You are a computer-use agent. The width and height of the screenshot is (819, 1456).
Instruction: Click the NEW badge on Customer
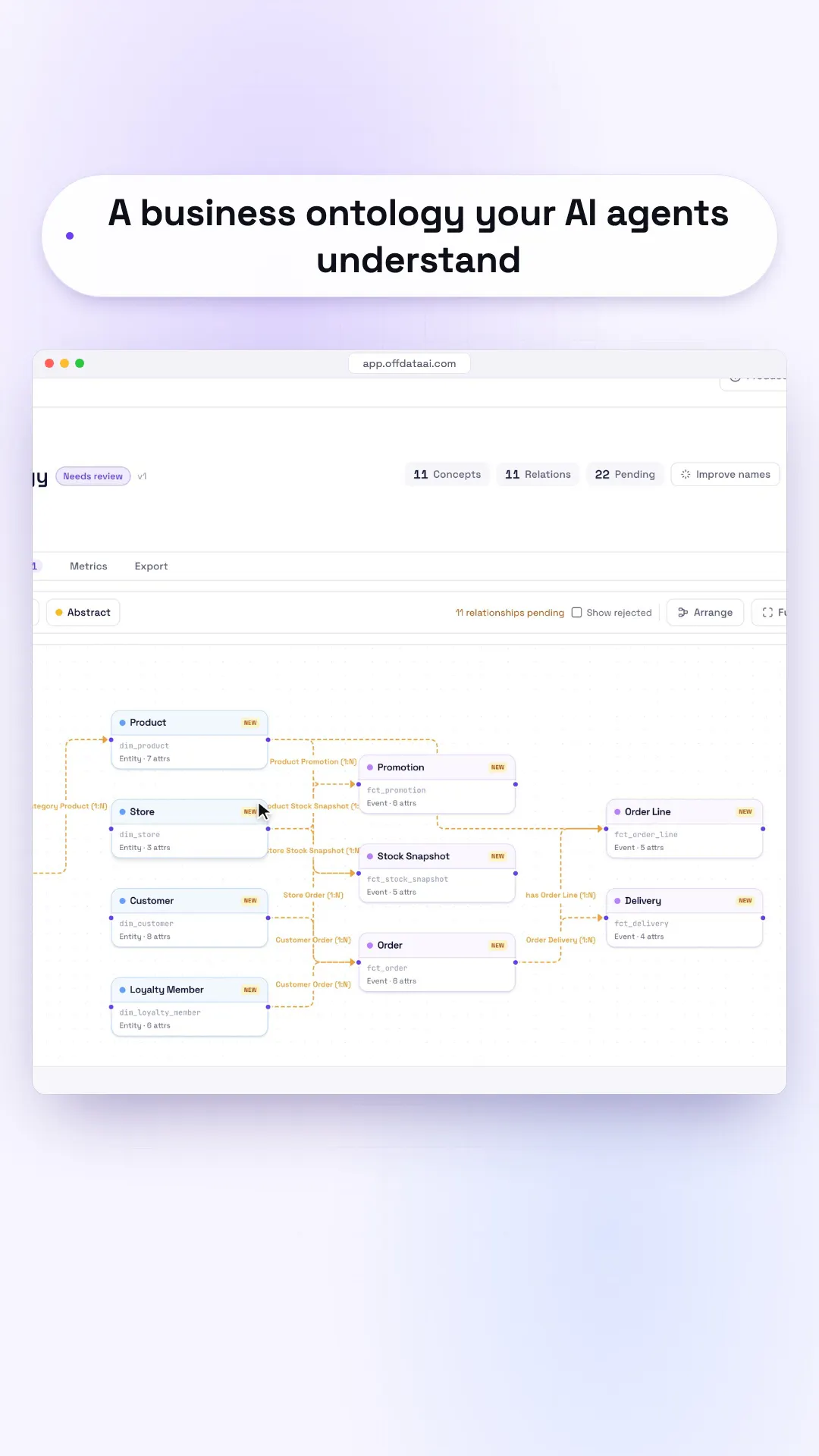(x=250, y=901)
